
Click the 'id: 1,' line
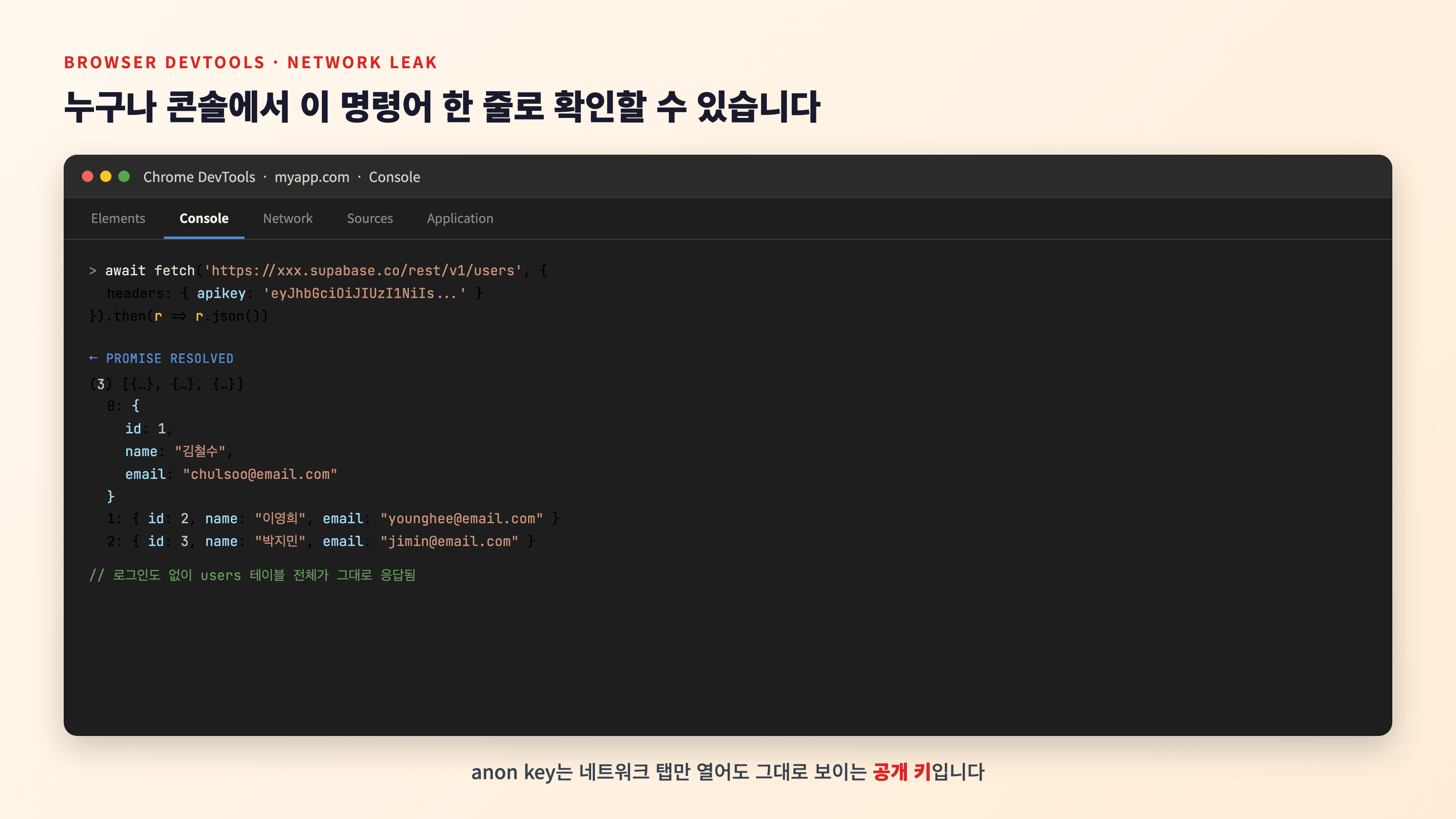(149, 428)
